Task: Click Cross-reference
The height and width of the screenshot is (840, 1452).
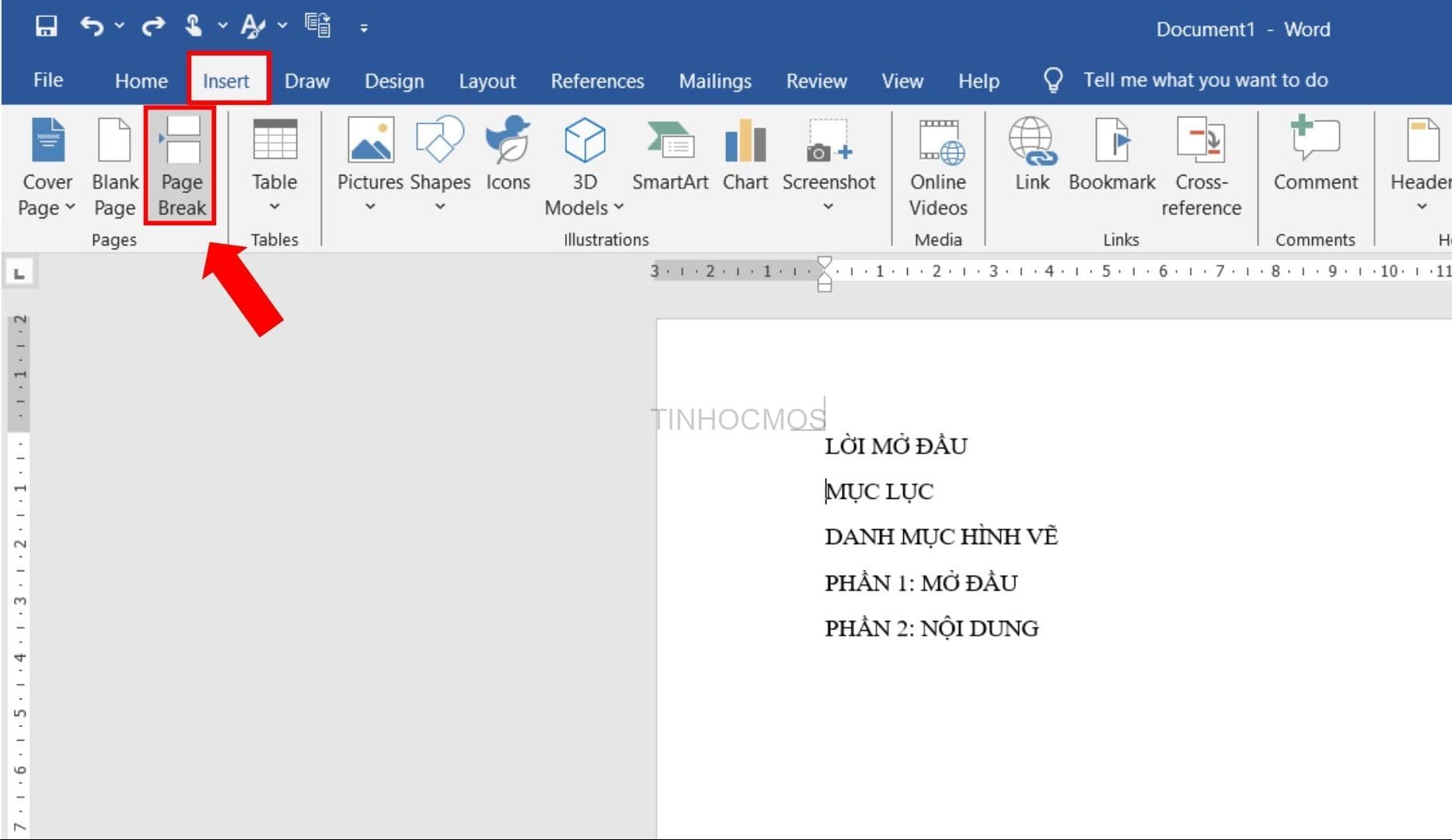Action: coord(1201,167)
